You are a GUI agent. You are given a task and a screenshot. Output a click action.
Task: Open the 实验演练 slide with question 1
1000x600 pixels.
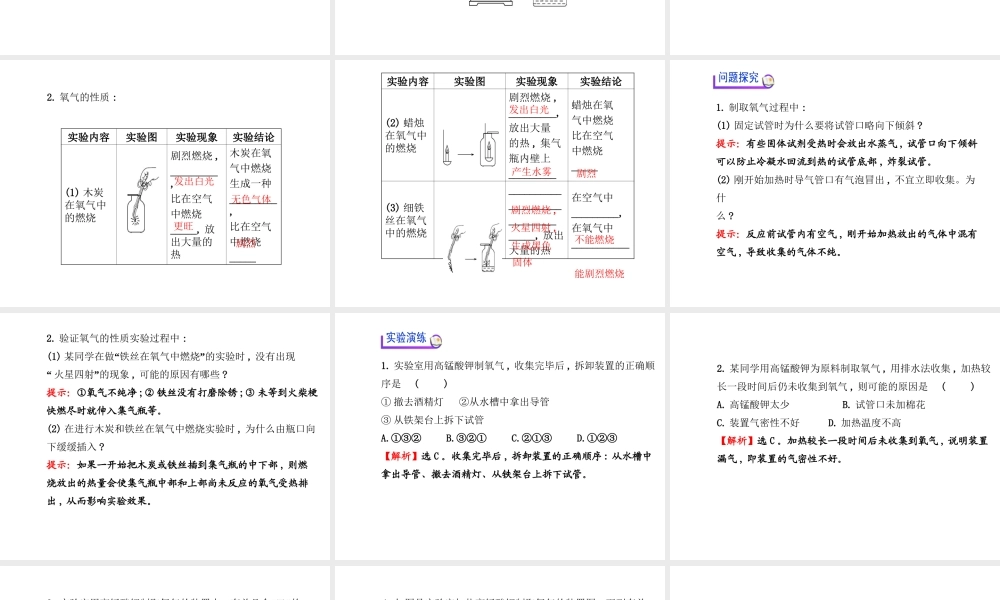click(500, 436)
